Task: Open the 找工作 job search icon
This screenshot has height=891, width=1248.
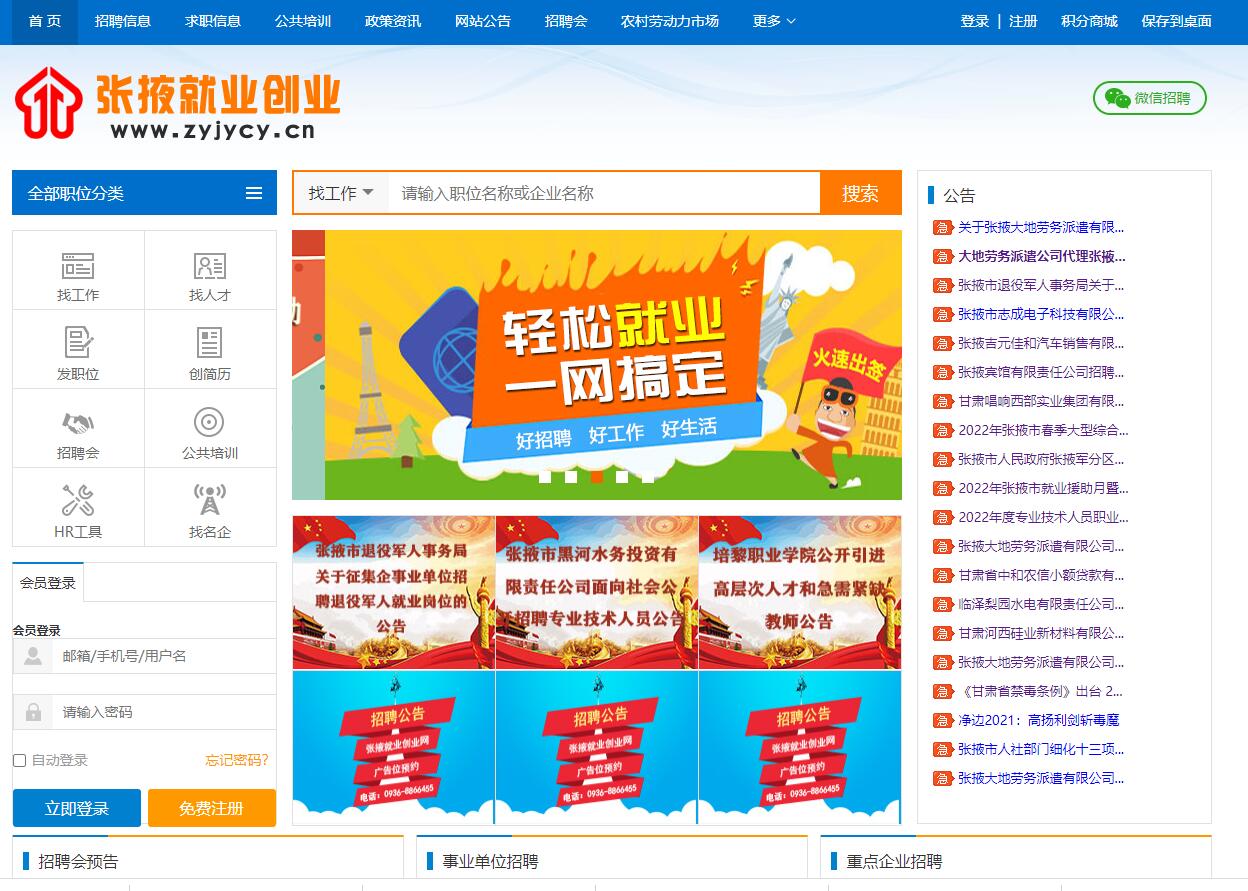Action: coord(78,266)
